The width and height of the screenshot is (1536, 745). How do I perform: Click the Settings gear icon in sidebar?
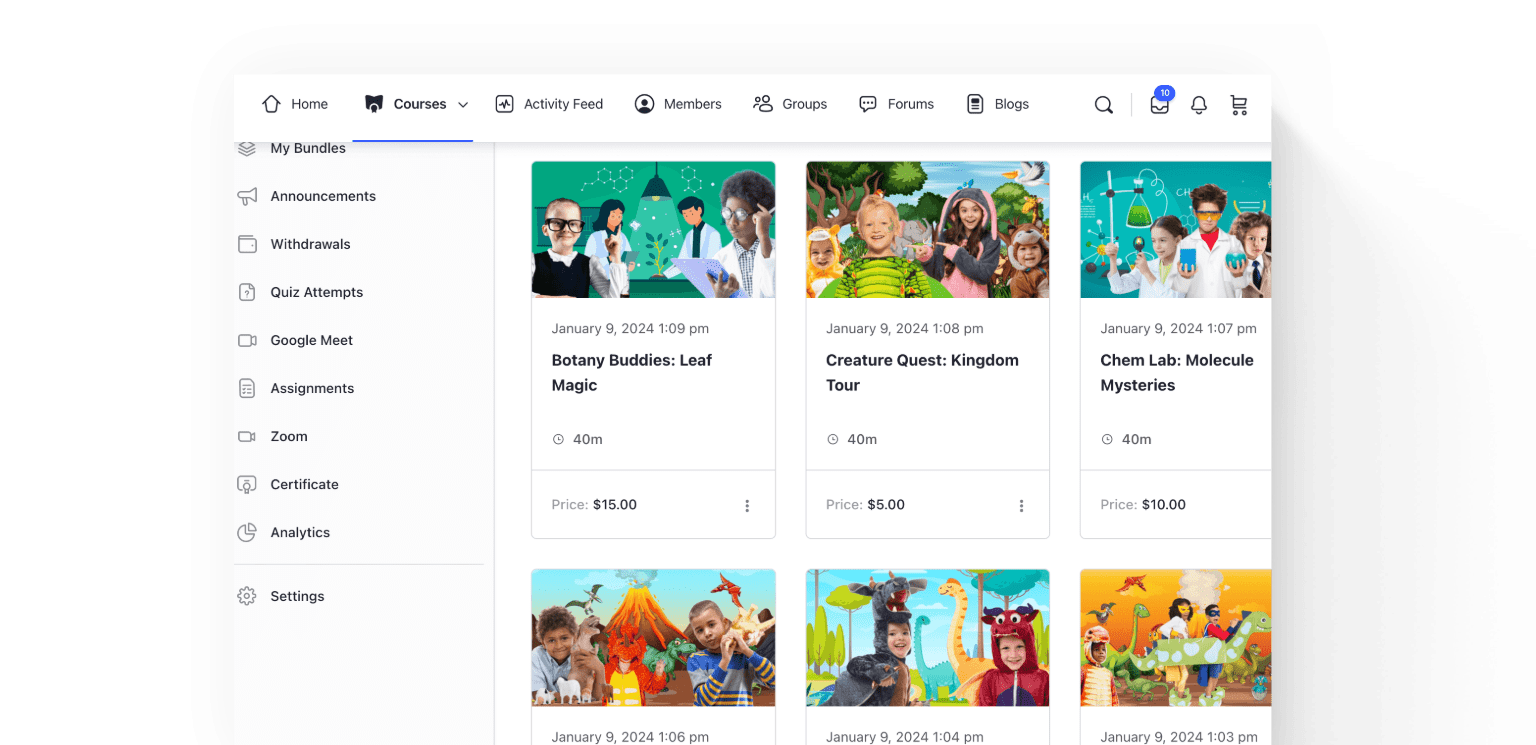247,596
